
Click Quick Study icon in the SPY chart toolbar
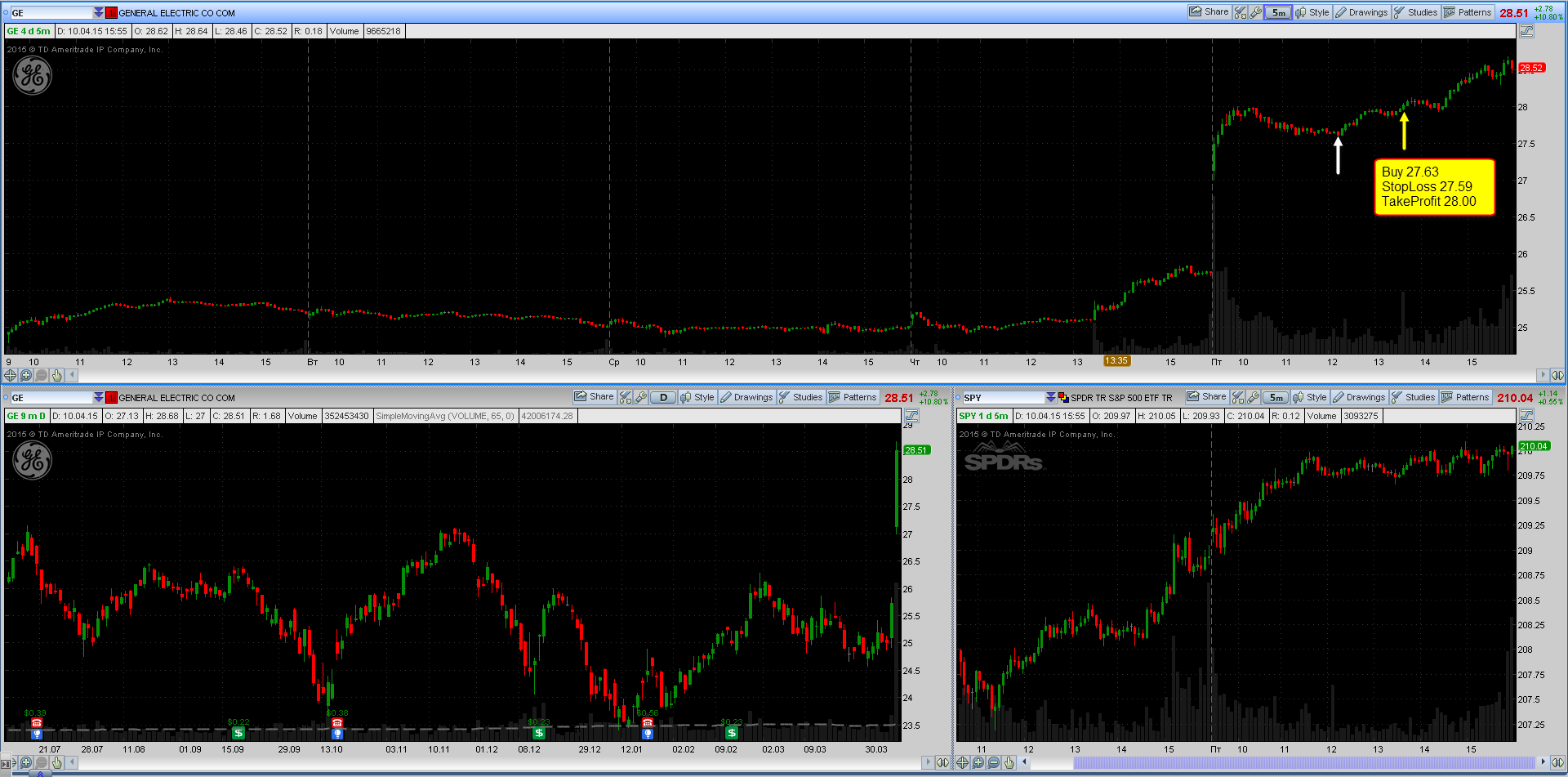tap(1237, 397)
